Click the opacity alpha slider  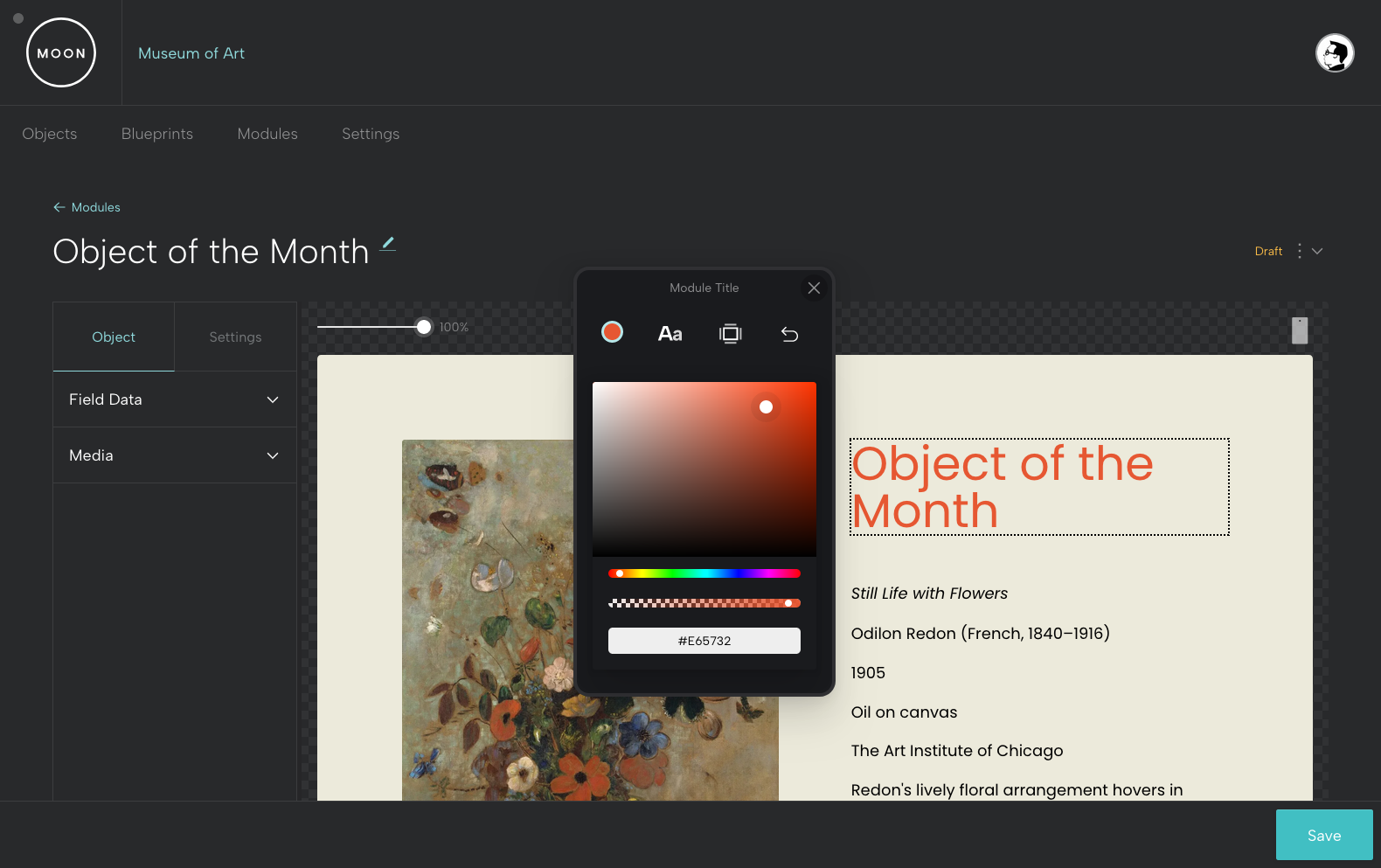pos(704,603)
